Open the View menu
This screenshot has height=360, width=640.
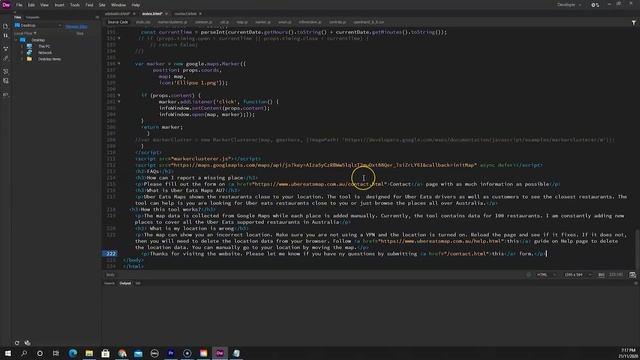(x=44, y=5)
